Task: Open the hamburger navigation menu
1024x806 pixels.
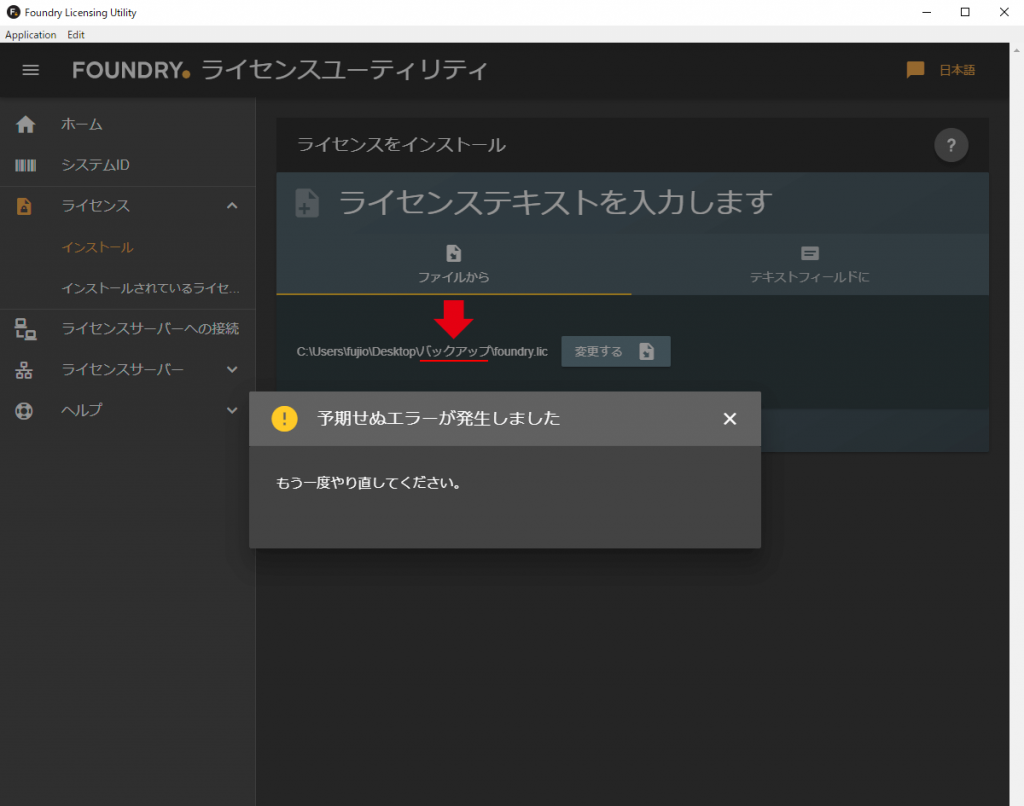Action: [x=31, y=70]
